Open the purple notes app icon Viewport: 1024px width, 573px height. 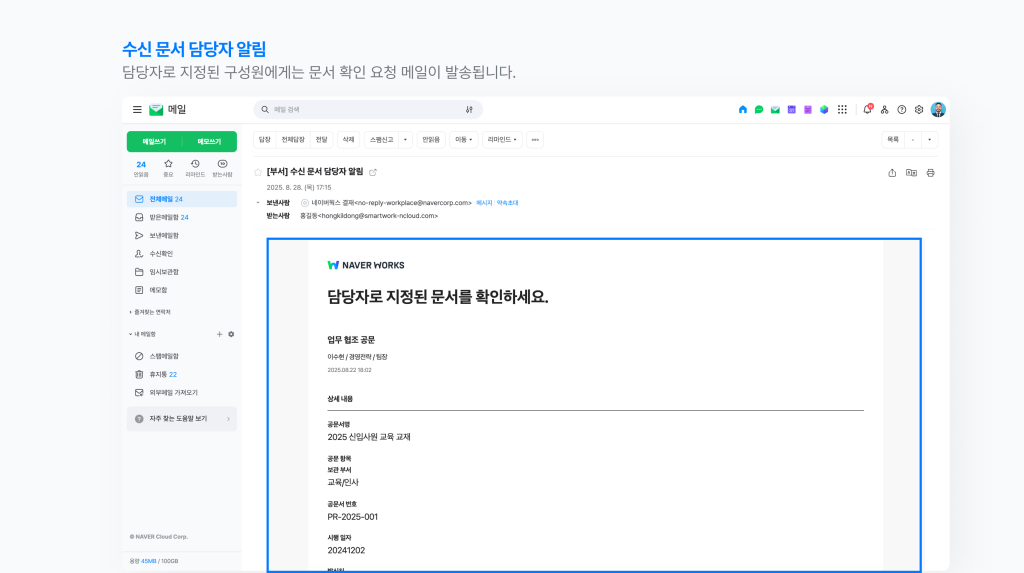(x=808, y=110)
